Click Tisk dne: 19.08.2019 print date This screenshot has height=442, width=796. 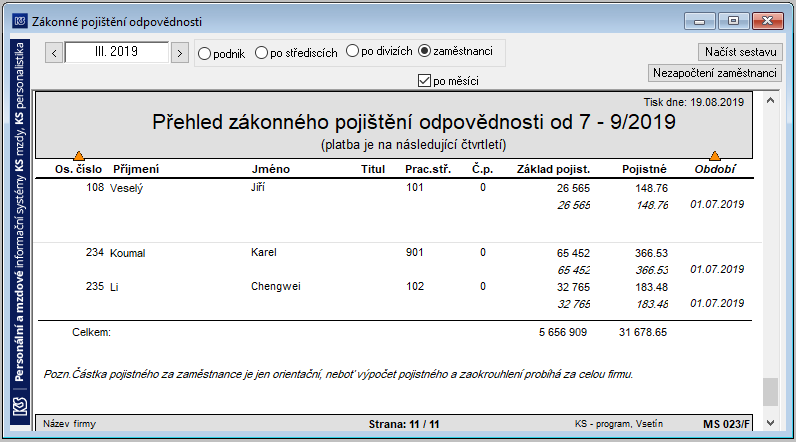pos(693,102)
